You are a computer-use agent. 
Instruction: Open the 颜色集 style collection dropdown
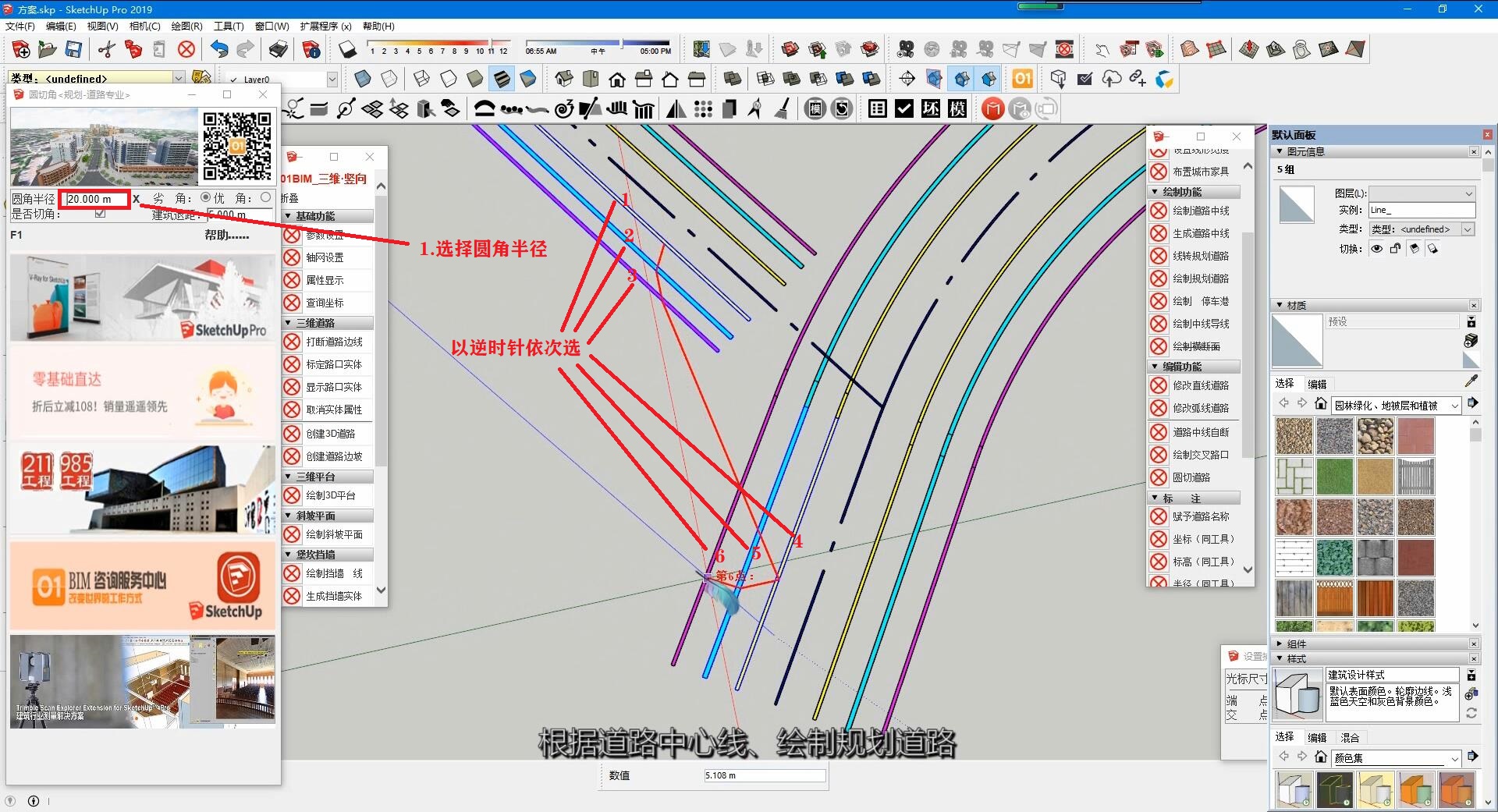(1396, 757)
